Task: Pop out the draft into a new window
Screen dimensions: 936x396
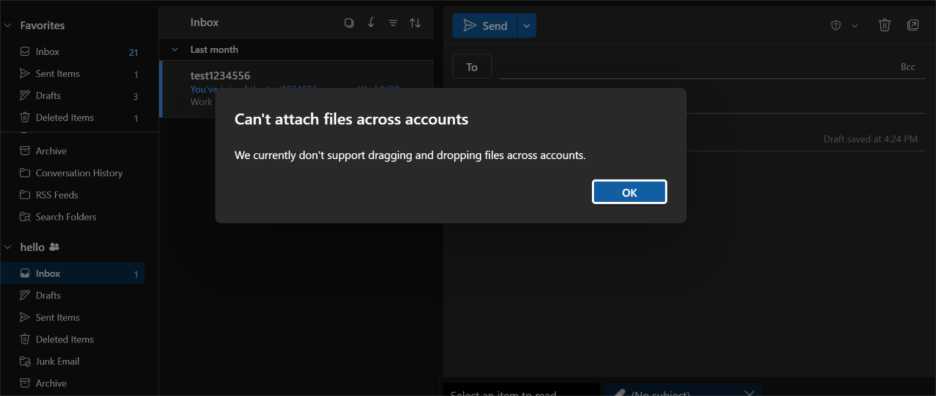Action: [913, 25]
